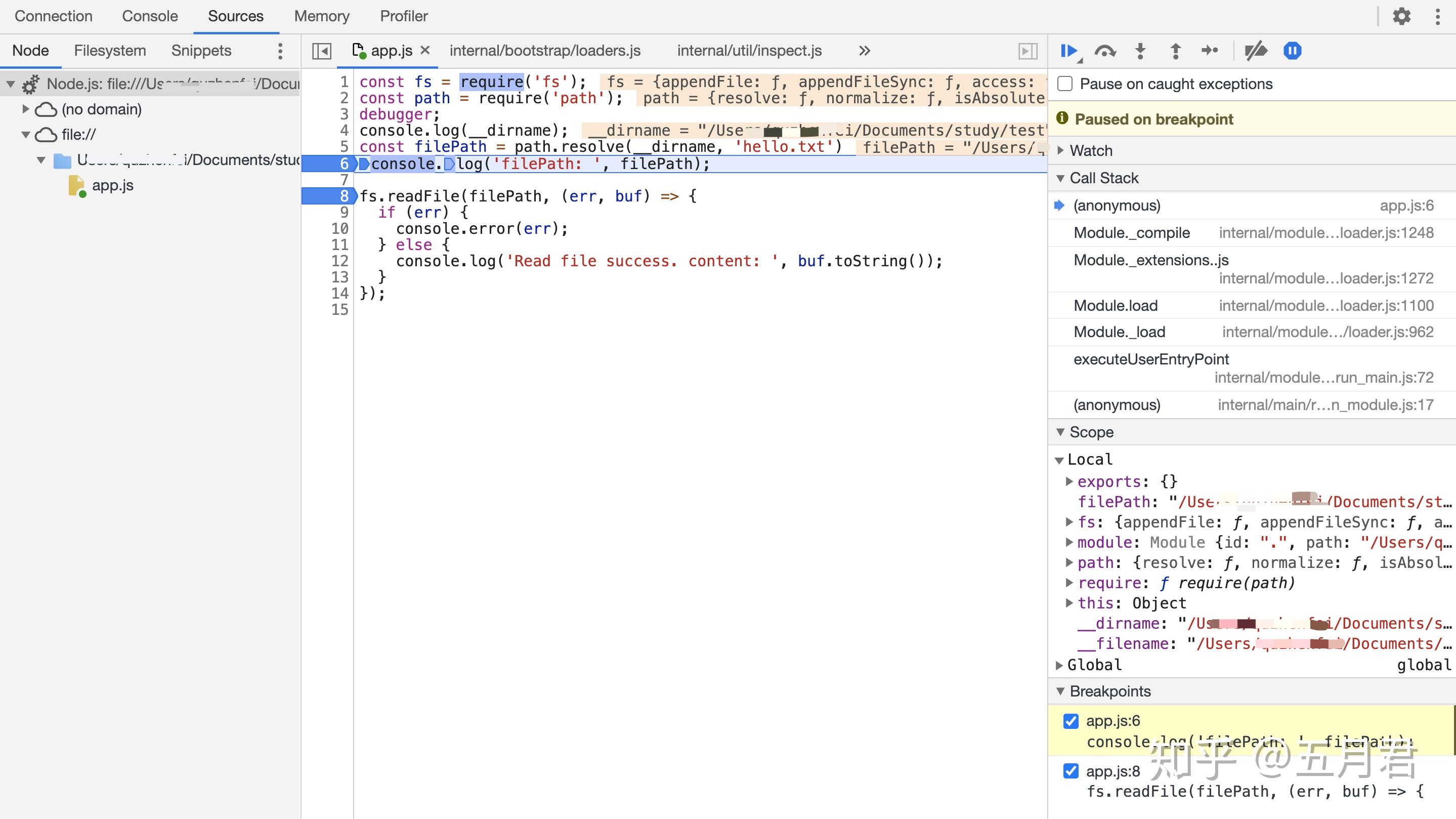1456x819 pixels.
Task: Open the Filesystem navigator tab
Action: pyautogui.click(x=110, y=50)
